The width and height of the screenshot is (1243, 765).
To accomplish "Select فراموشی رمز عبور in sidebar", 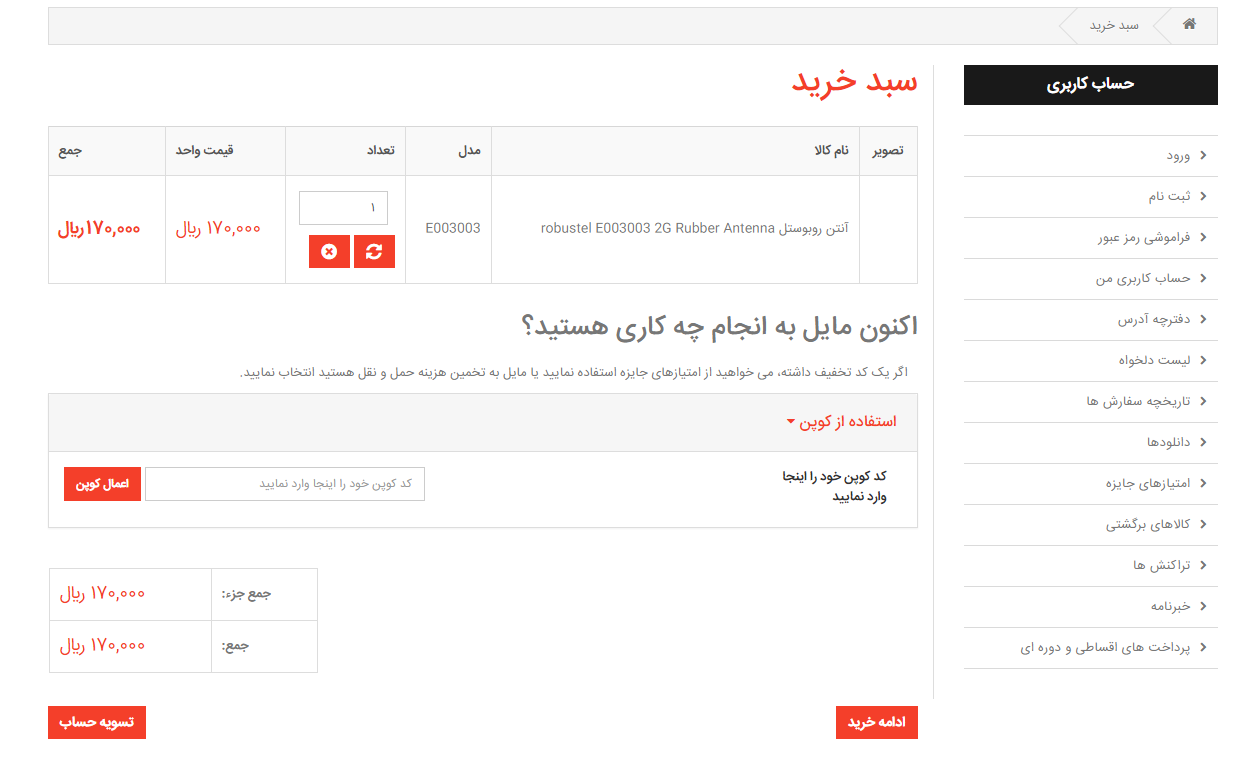I will (x=1143, y=238).
